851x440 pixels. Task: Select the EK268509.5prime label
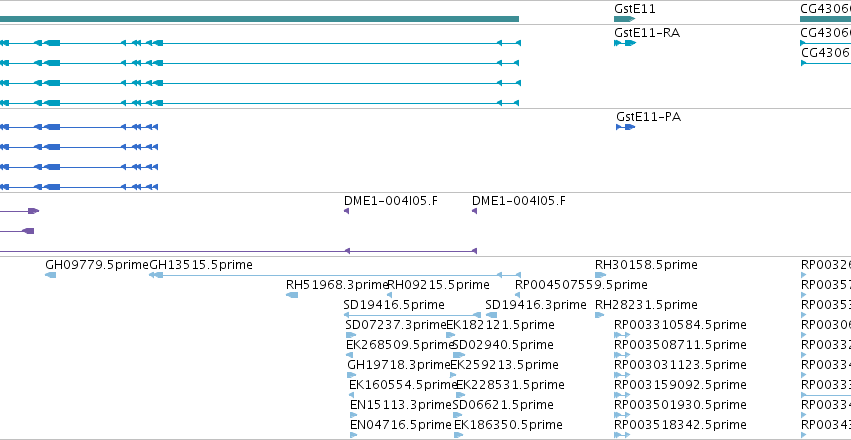pyautogui.click(x=400, y=345)
